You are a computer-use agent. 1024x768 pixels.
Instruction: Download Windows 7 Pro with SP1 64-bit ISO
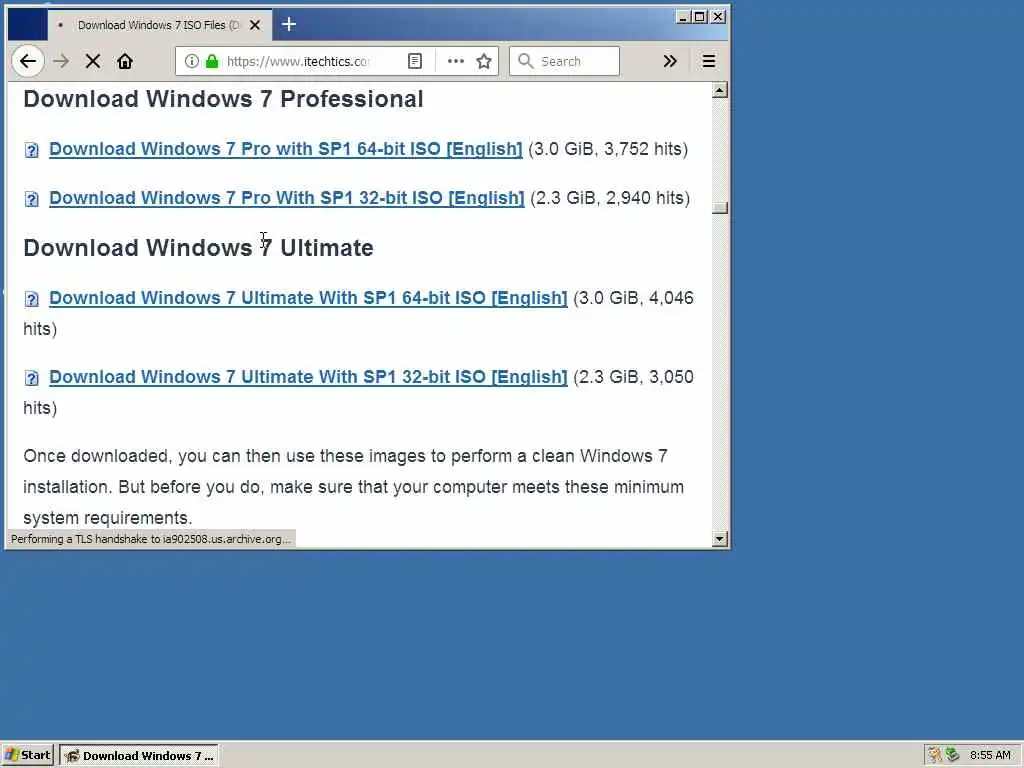tap(285, 149)
